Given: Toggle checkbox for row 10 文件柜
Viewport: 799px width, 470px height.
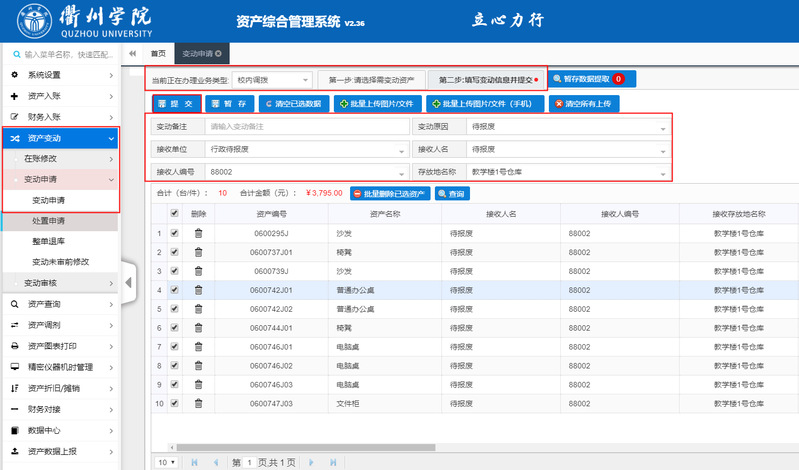Looking at the screenshot, I should 174,403.
